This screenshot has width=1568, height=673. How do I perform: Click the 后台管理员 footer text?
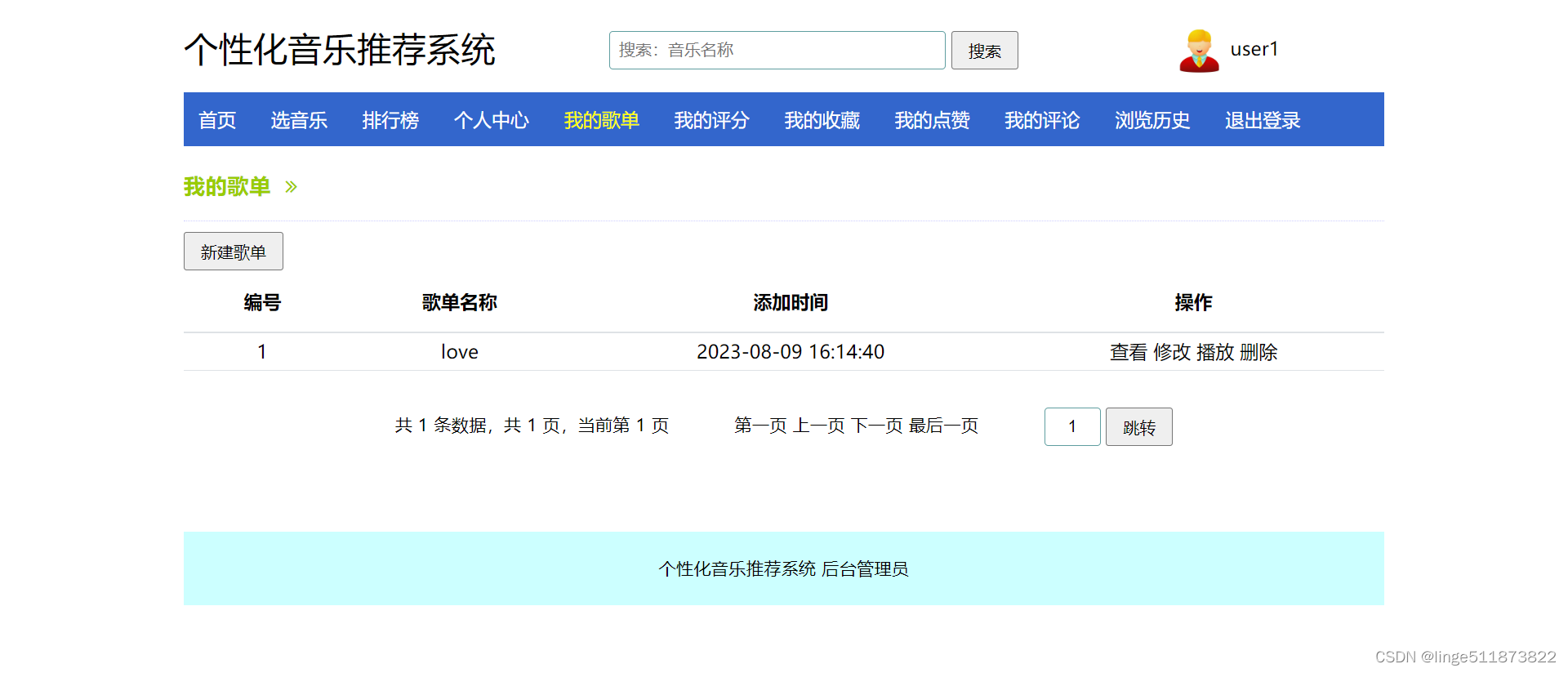tap(865, 569)
